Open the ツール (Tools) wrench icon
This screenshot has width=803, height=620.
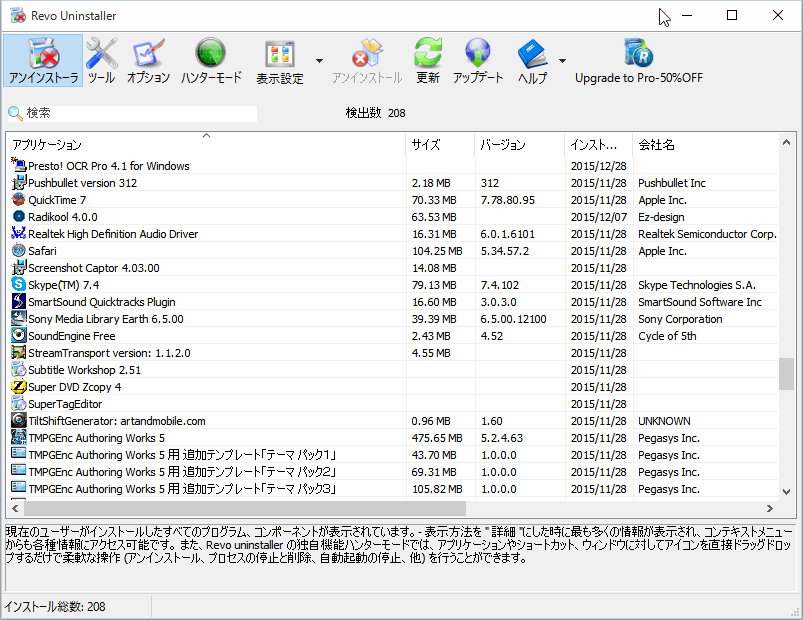pos(101,60)
